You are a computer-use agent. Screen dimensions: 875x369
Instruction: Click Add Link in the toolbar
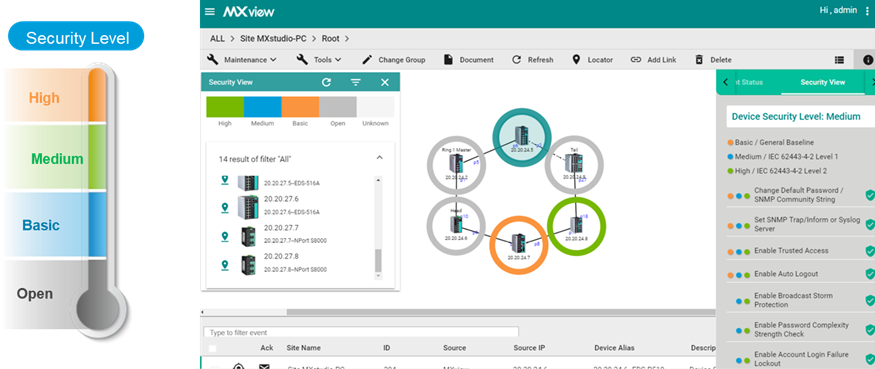click(653, 60)
